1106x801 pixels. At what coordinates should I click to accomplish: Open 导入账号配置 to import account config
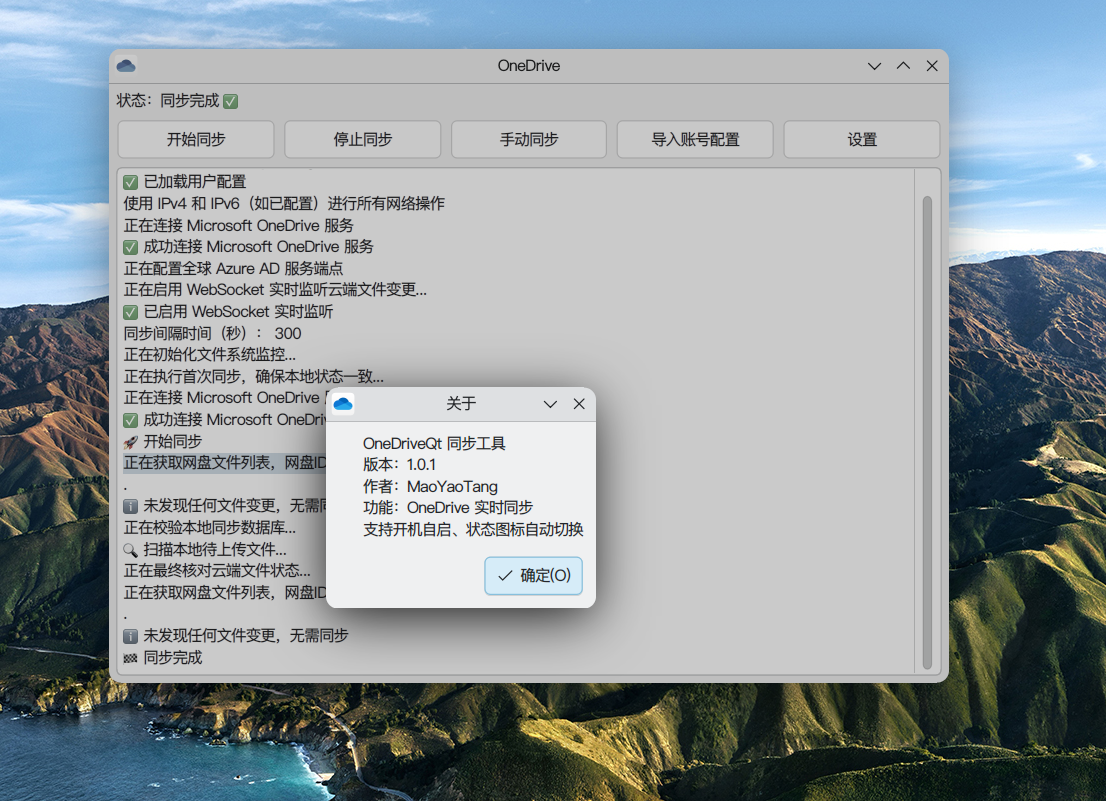695,140
